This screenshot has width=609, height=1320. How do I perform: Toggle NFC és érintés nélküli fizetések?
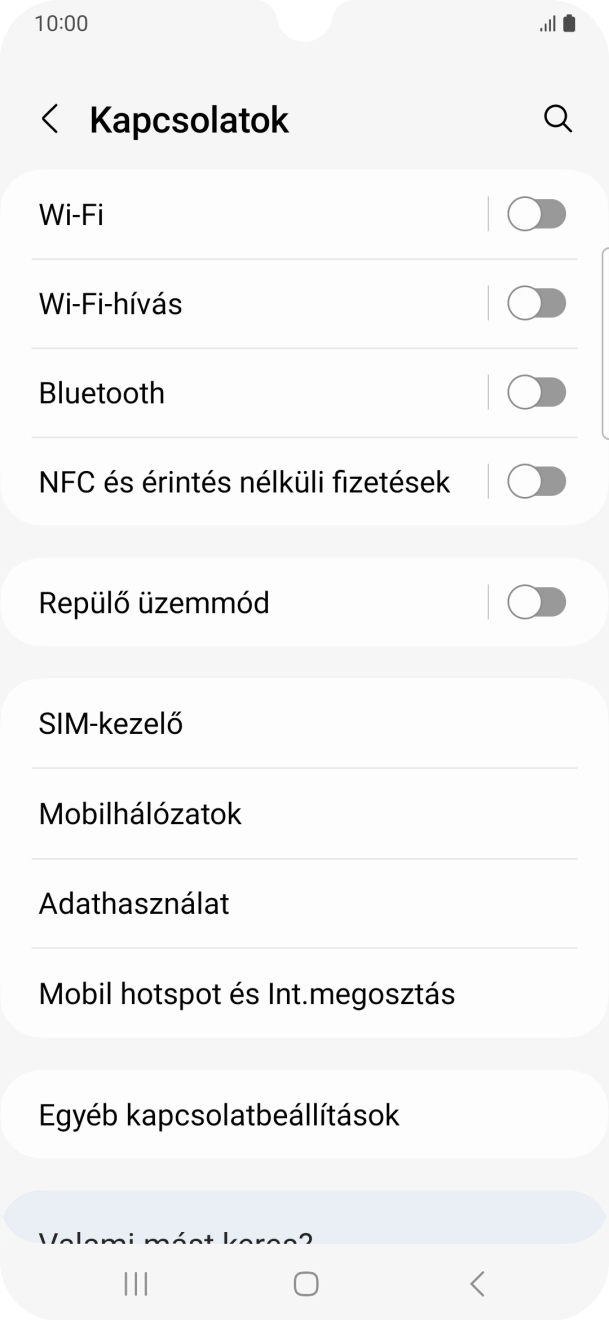(536, 481)
